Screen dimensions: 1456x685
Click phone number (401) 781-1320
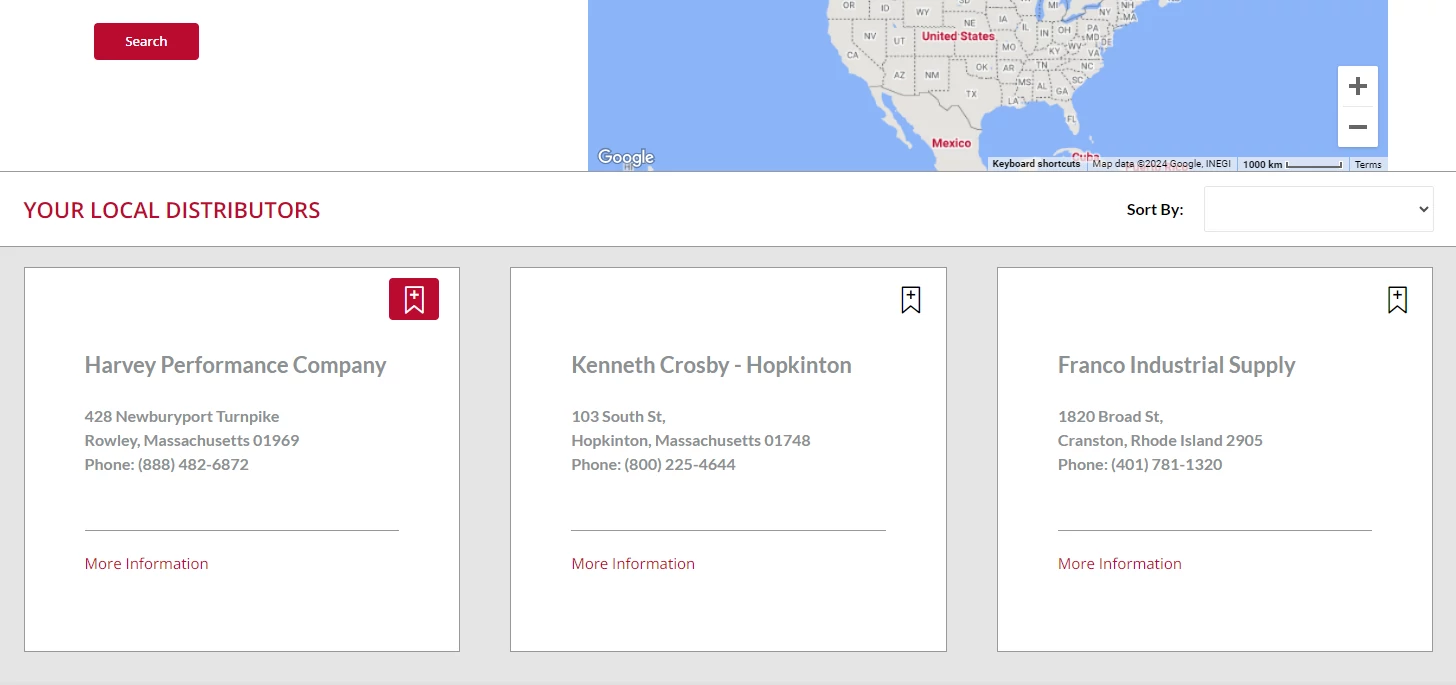point(1166,465)
